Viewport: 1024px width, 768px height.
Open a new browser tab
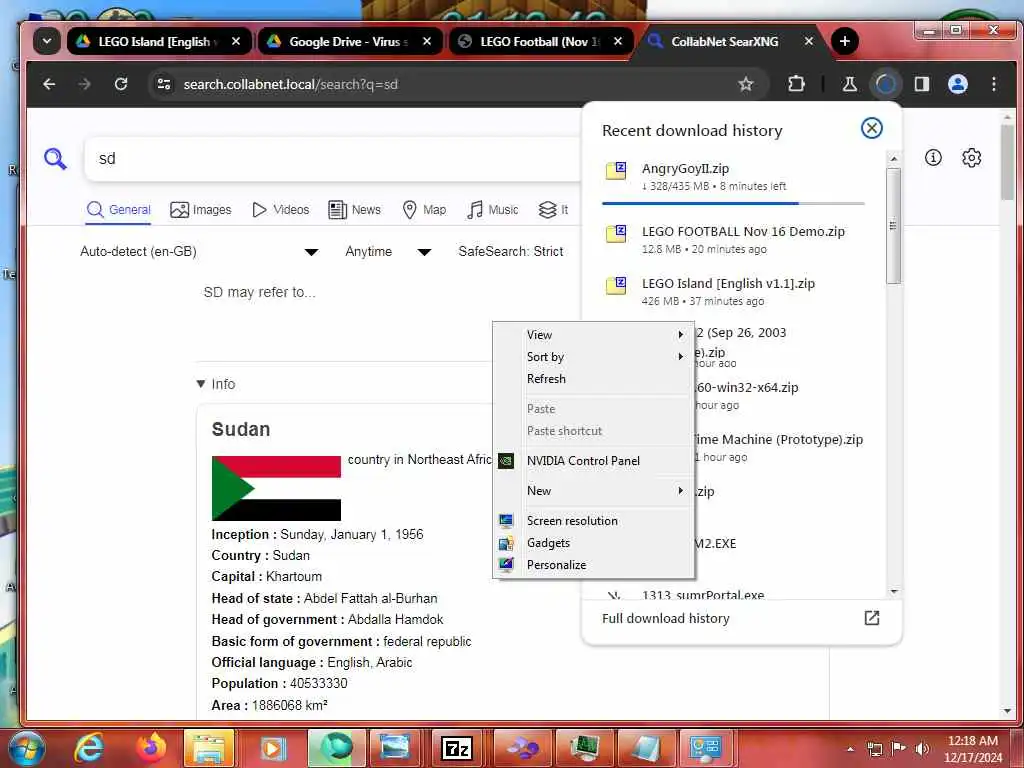tap(844, 41)
